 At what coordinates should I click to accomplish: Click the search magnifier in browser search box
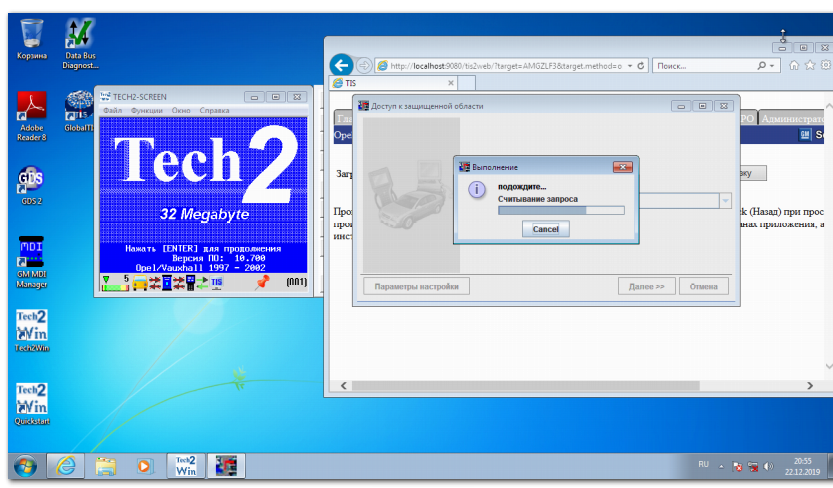[761, 66]
